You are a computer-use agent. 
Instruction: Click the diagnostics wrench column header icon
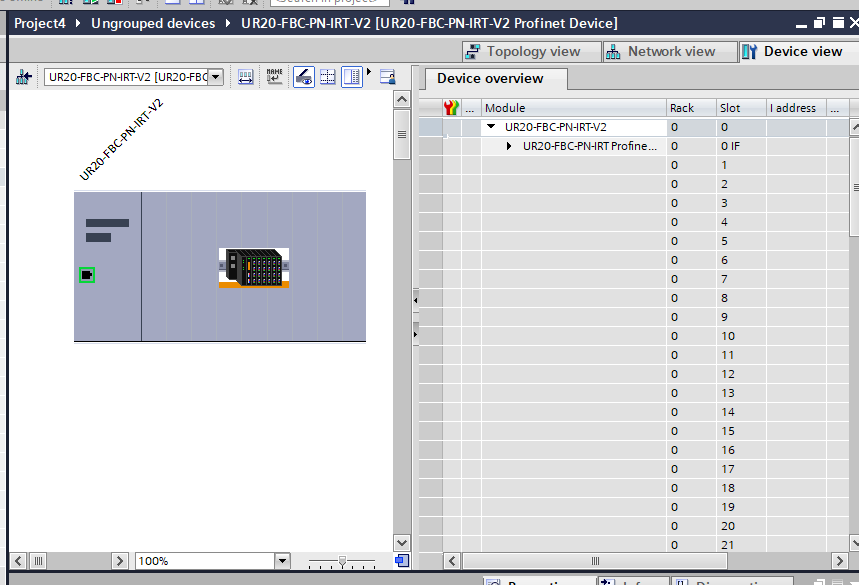tap(451, 107)
